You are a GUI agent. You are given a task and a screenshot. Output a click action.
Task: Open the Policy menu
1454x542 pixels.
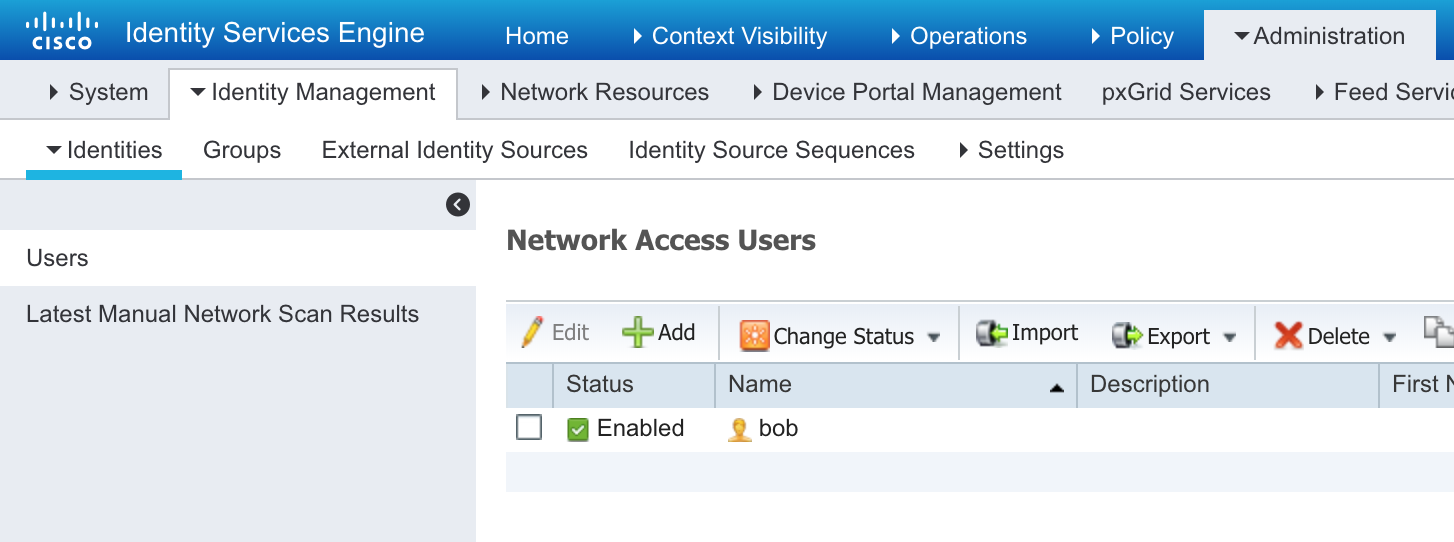pyautogui.click(x=1132, y=36)
